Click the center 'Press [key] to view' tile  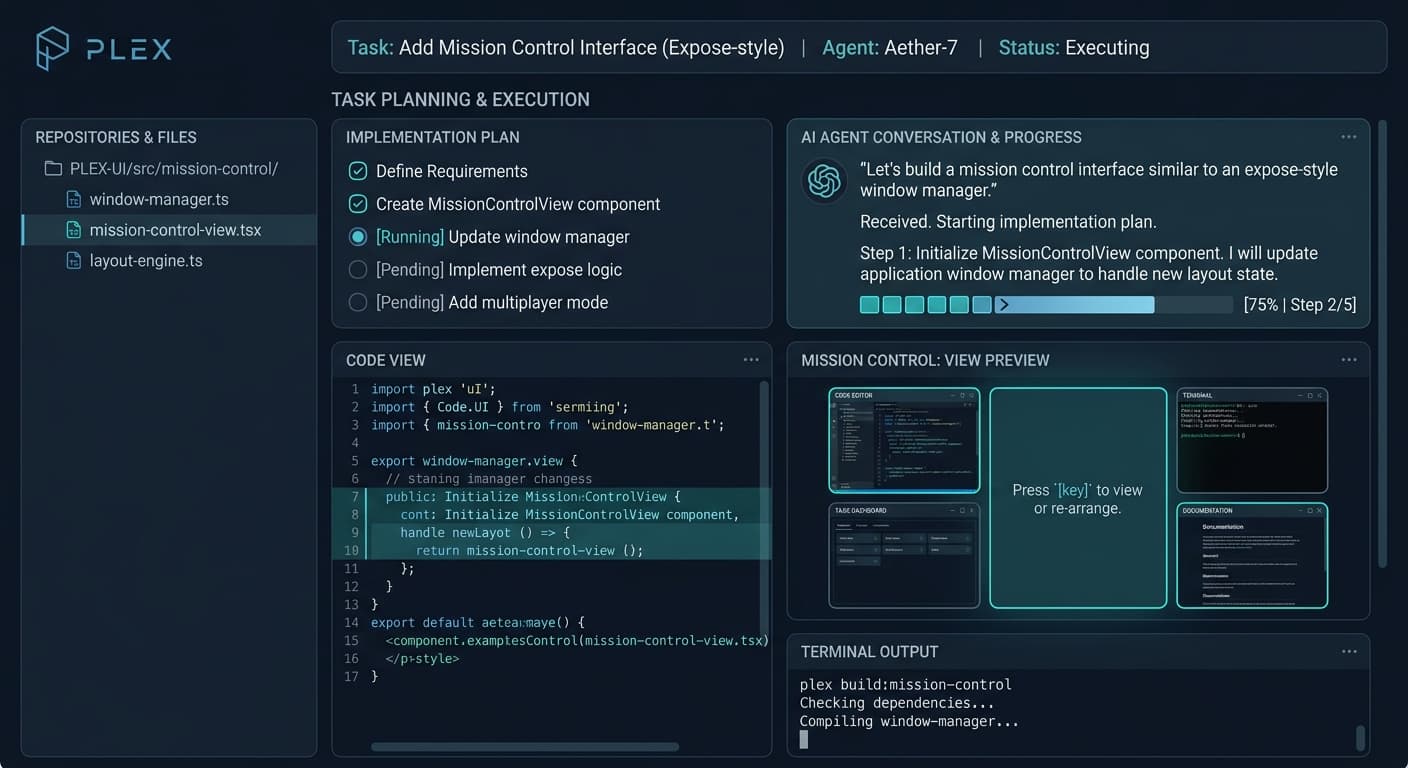(x=1078, y=498)
